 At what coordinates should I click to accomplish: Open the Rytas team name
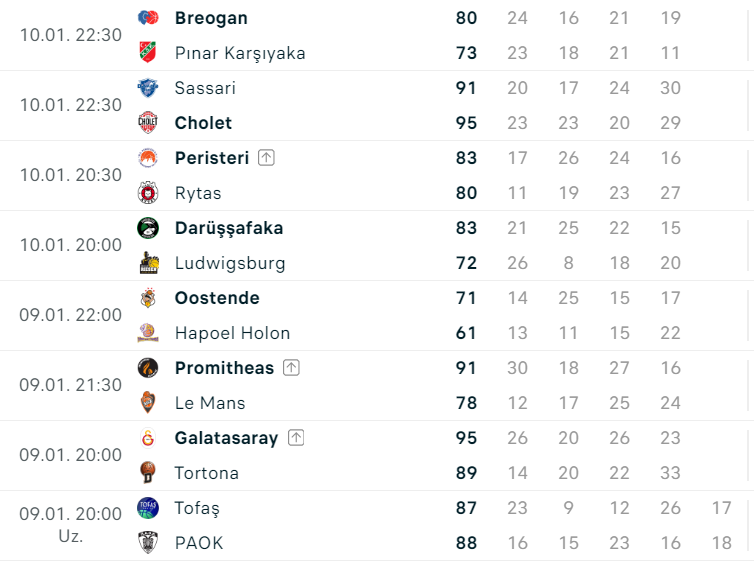(x=198, y=193)
